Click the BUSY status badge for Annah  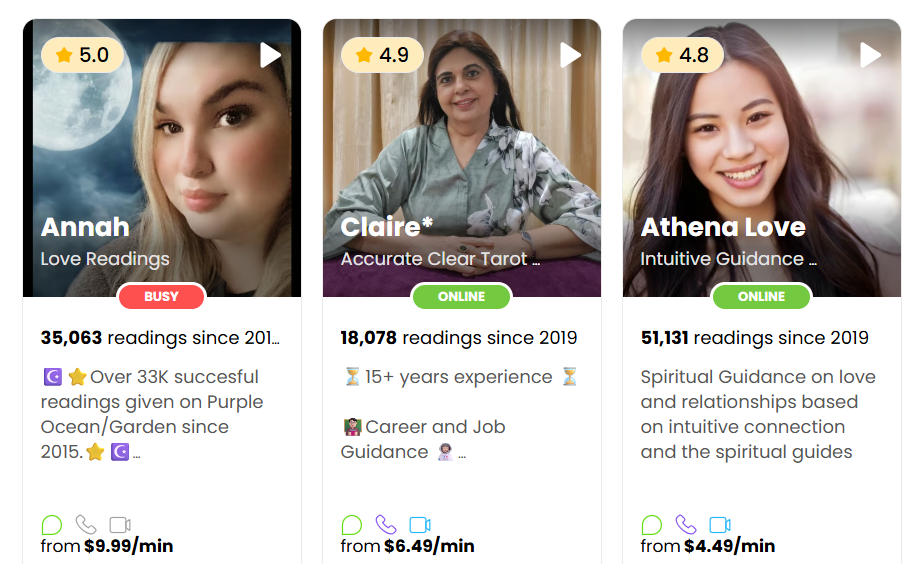point(162,296)
